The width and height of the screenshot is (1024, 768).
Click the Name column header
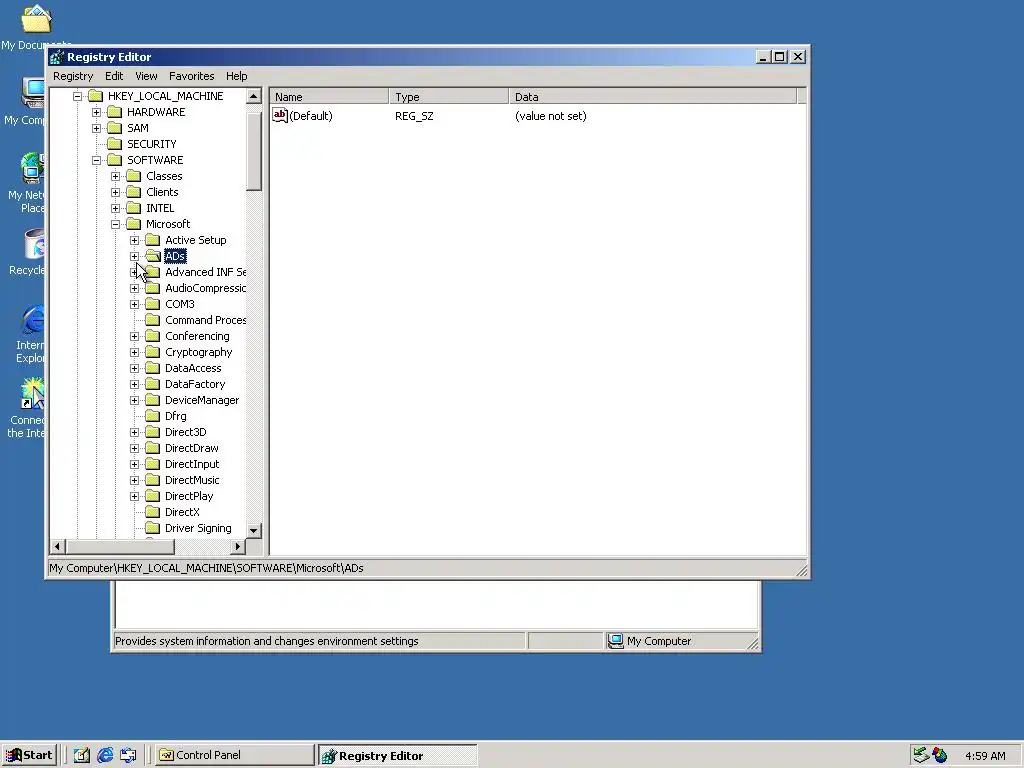pos(330,97)
